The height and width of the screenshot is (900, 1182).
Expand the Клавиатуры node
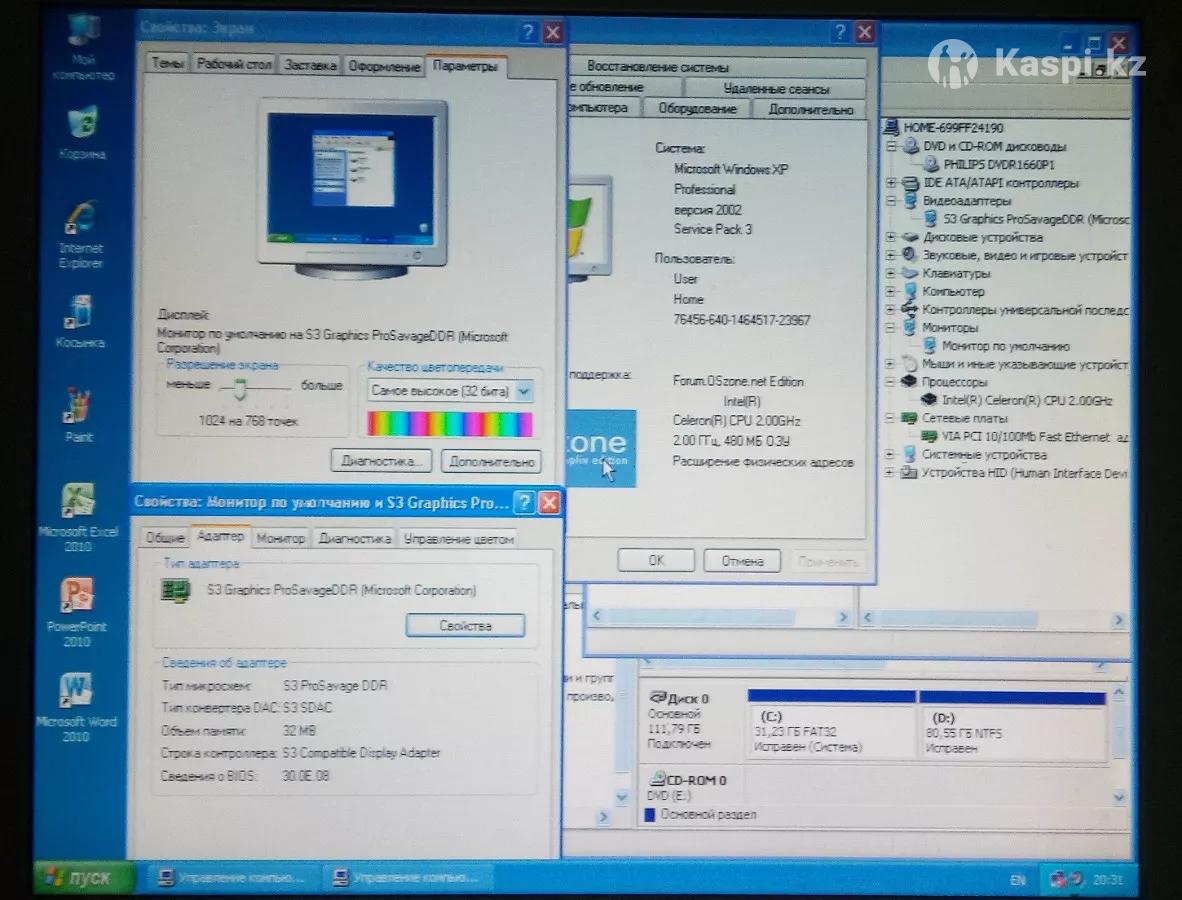tap(891, 273)
